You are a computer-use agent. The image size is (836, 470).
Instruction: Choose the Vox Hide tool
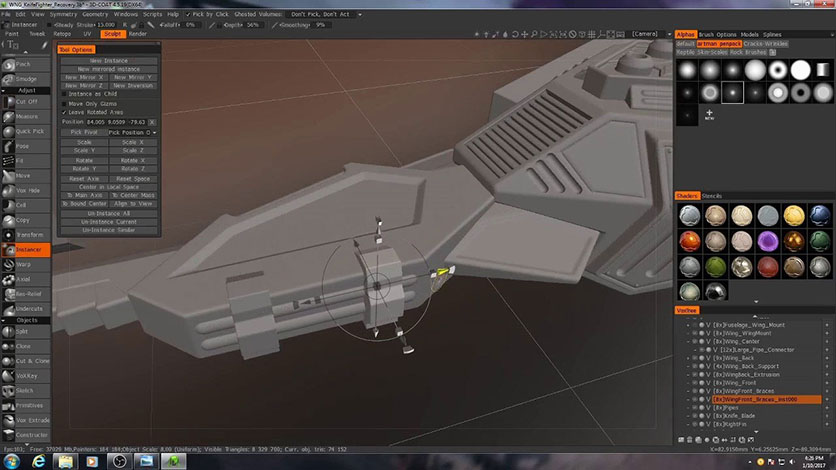(26, 190)
